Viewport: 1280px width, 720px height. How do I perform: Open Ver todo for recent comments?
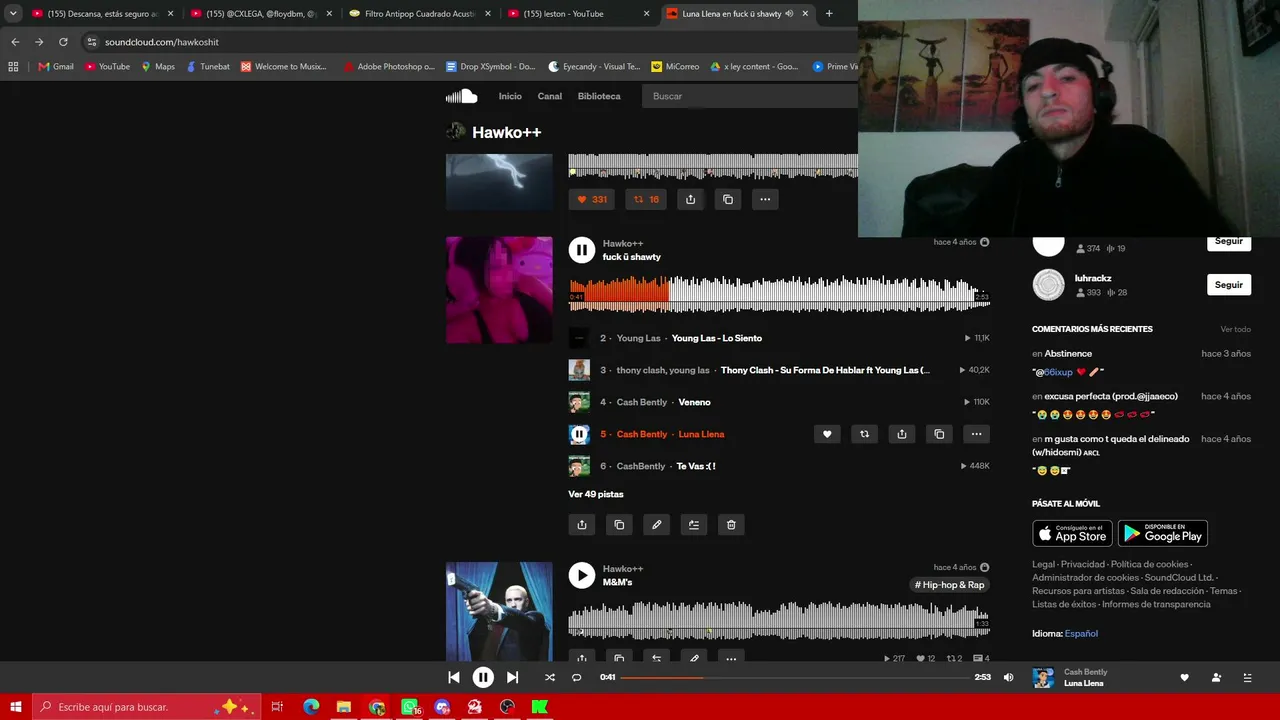(1236, 329)
